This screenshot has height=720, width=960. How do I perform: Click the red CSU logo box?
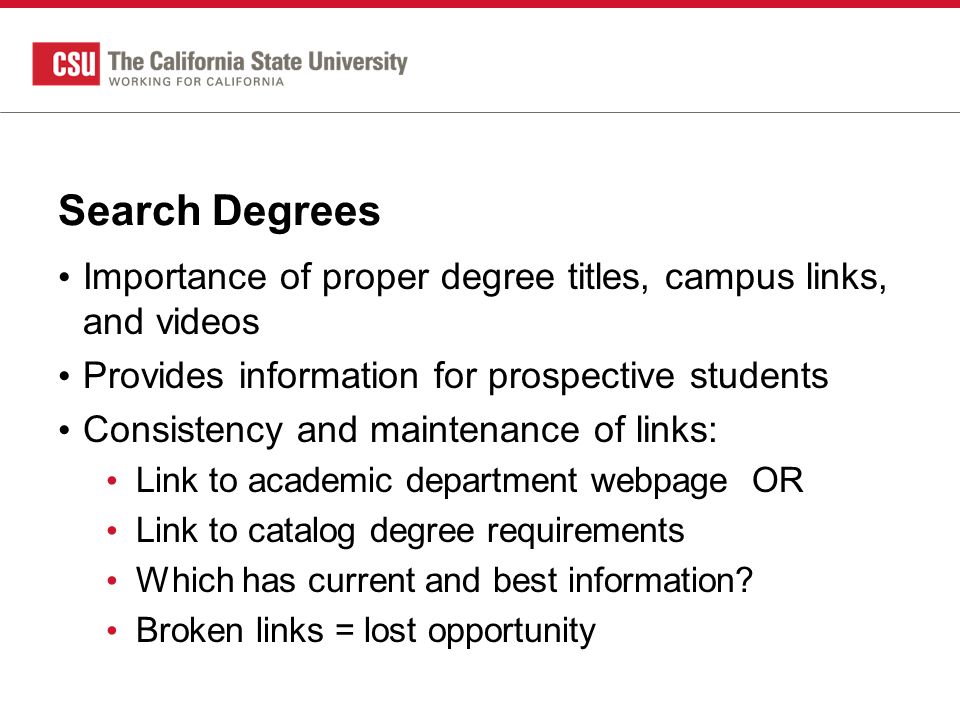pyautogui.click(x=66, y=64)
